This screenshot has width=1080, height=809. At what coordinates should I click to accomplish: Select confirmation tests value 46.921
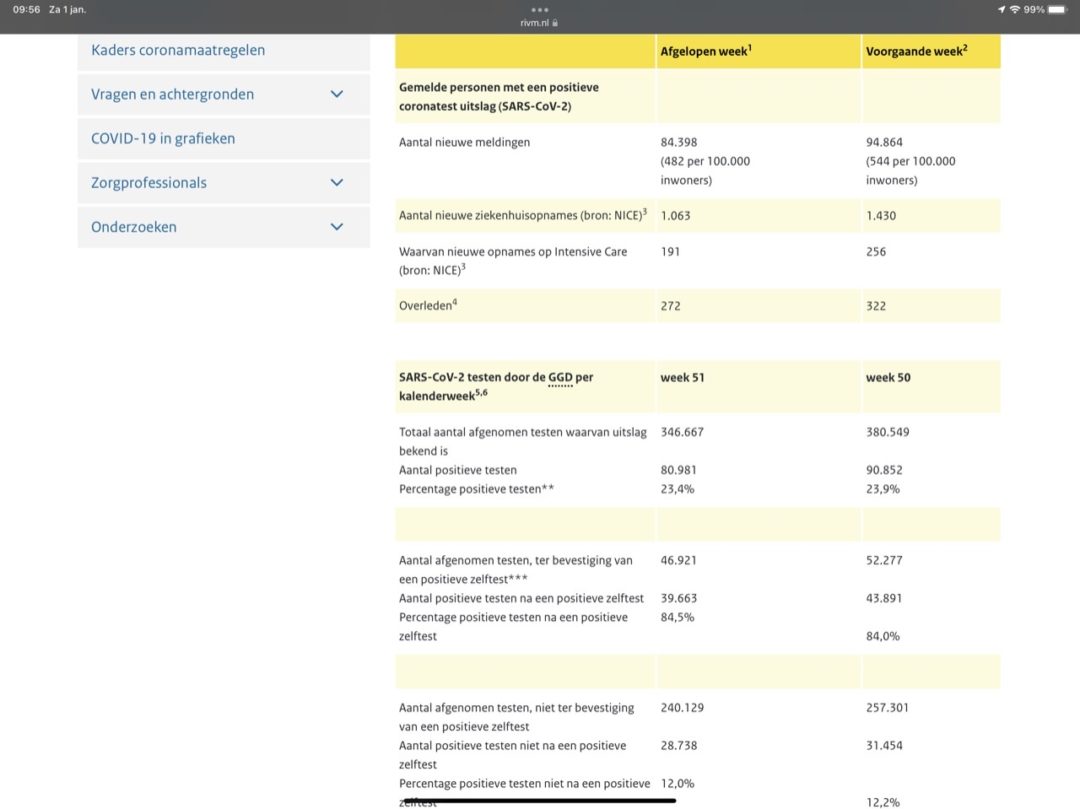(678, 560)
